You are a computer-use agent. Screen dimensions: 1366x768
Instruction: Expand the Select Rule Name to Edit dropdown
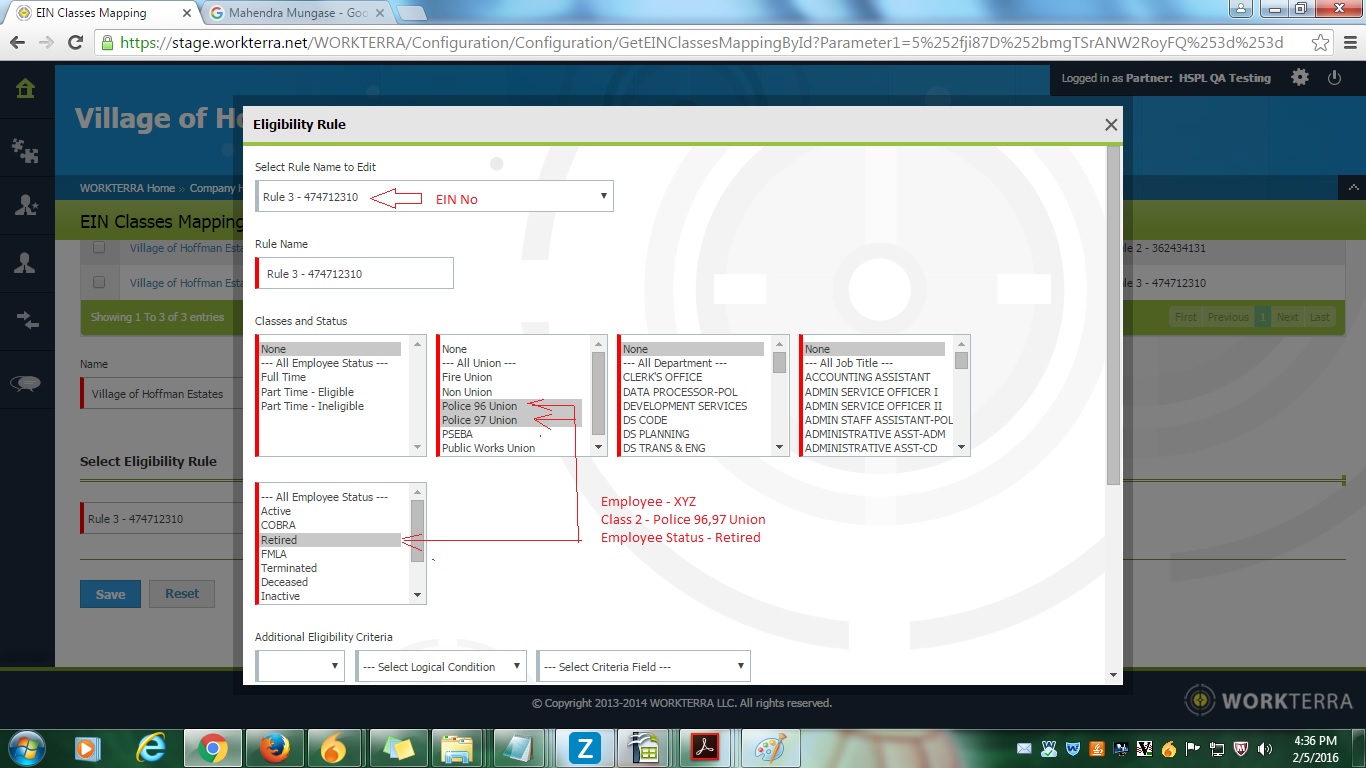(x=434, y=197)
